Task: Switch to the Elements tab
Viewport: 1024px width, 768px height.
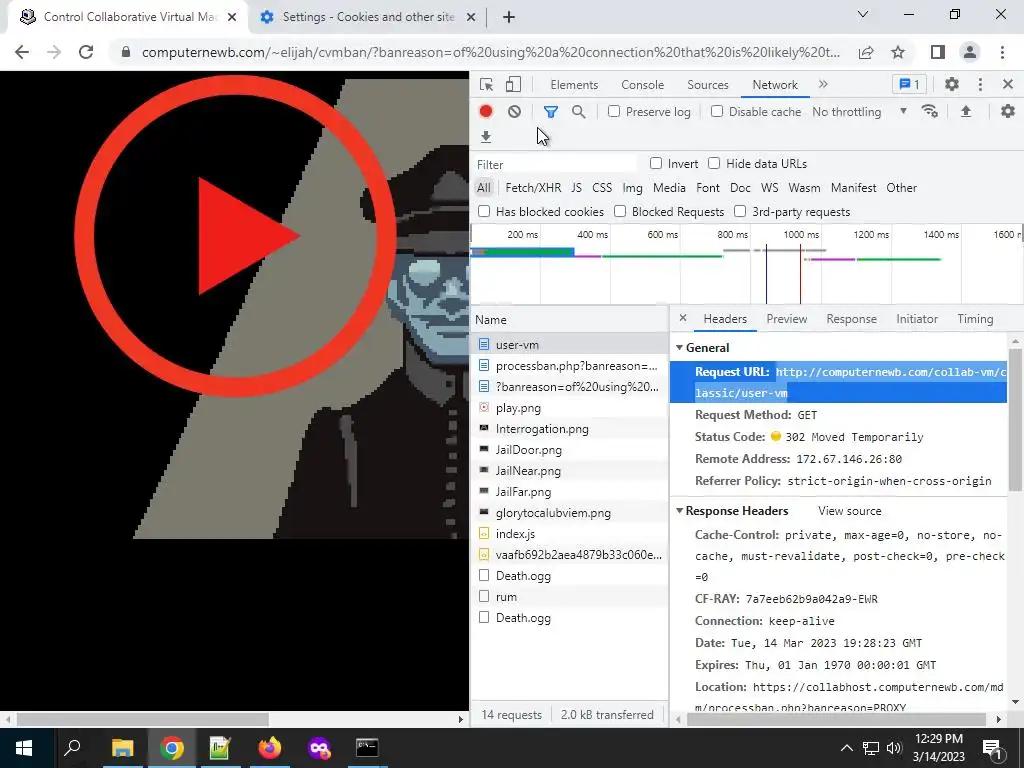Action: pos(574,85)
